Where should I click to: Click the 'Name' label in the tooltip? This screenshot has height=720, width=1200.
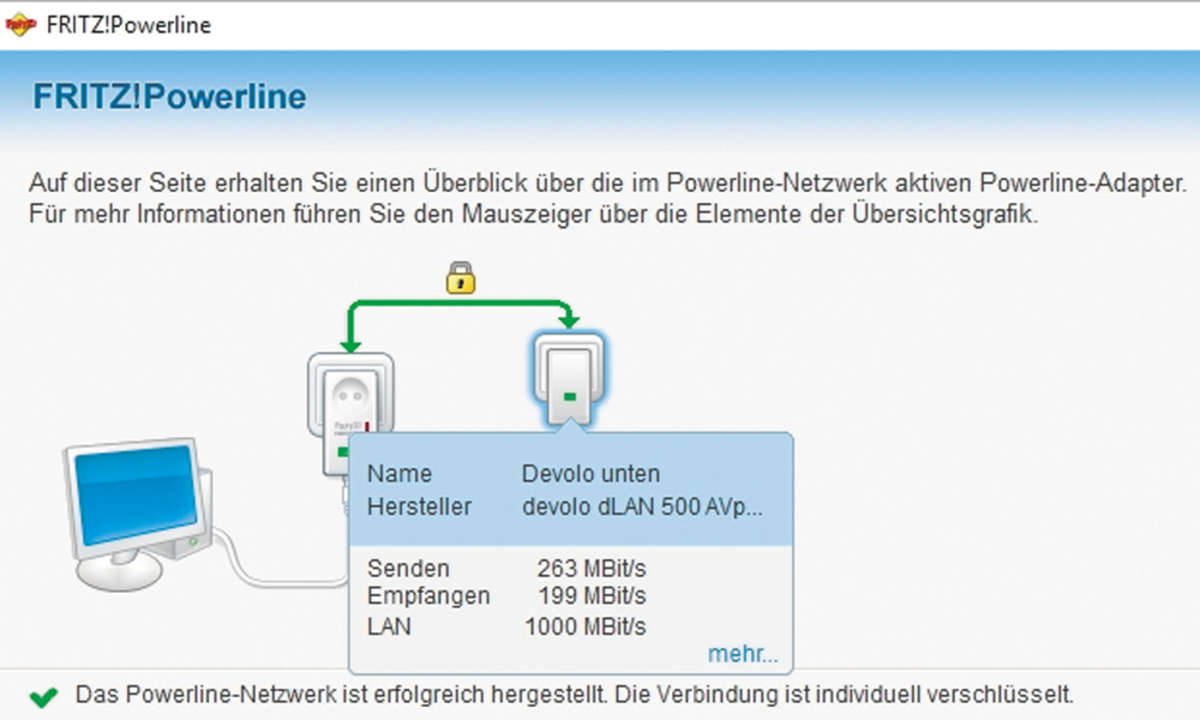(398, 473)
